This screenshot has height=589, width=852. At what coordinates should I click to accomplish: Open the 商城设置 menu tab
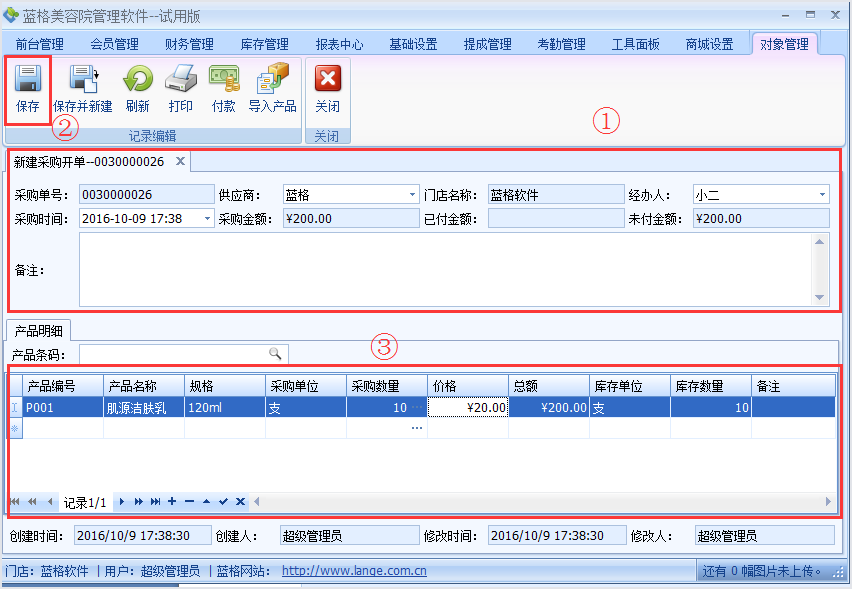coord(709,44)
